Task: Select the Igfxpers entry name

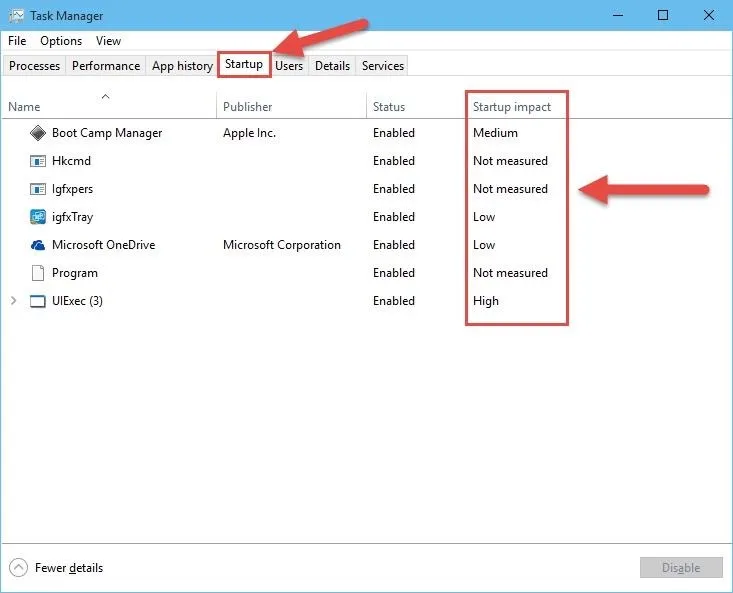Action: click(x=72, y=189)
